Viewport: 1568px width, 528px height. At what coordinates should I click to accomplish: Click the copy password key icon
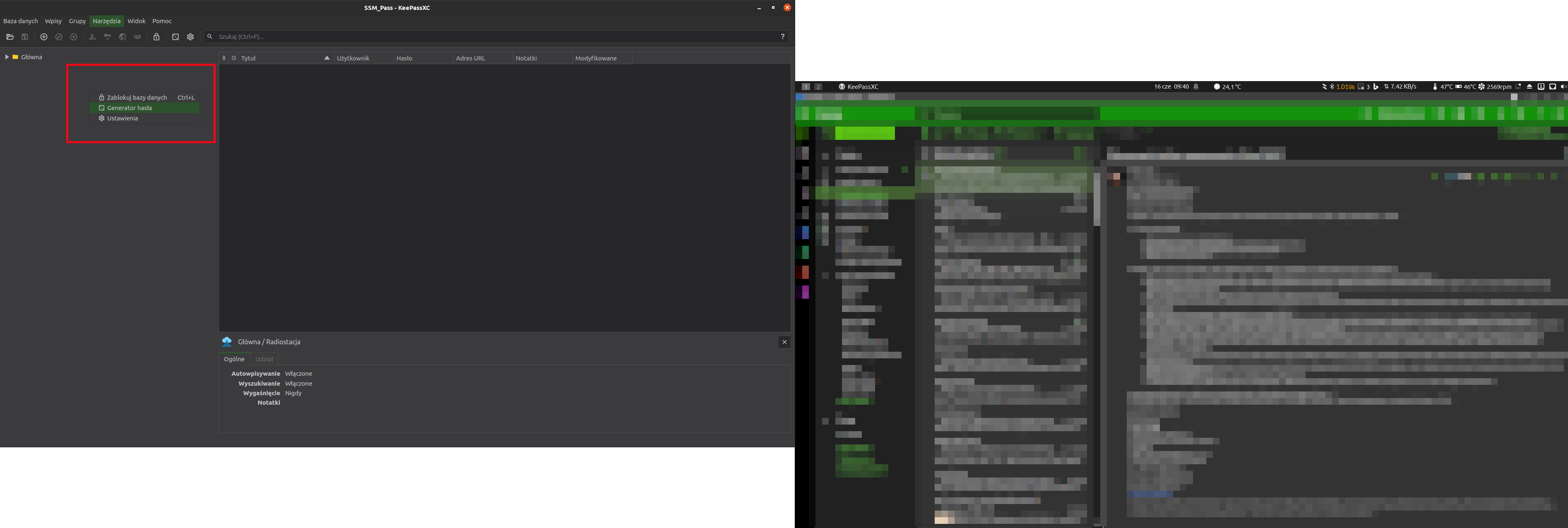point(108,37)
